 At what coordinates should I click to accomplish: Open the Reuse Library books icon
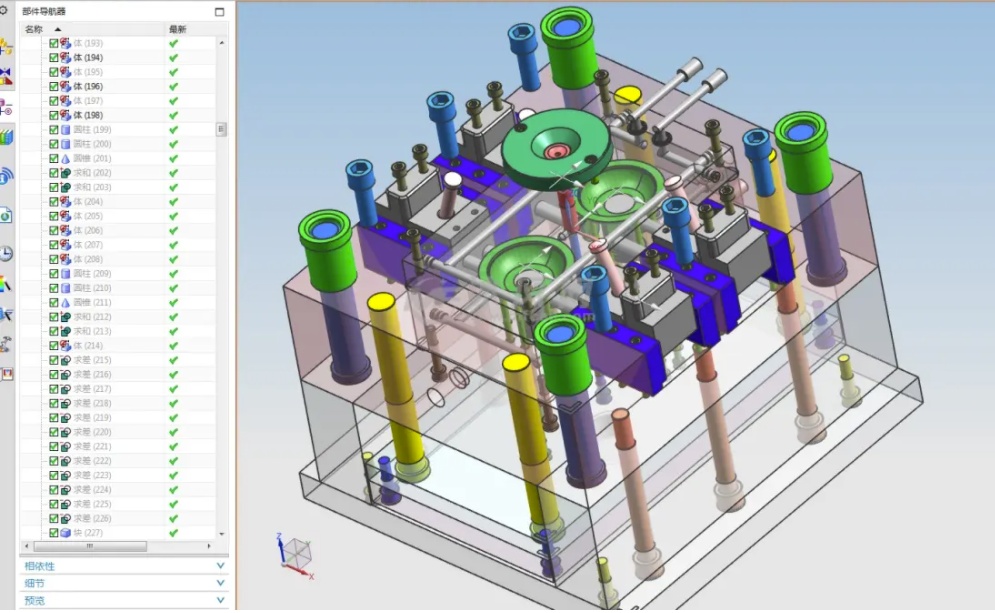[x=6, y=138]
